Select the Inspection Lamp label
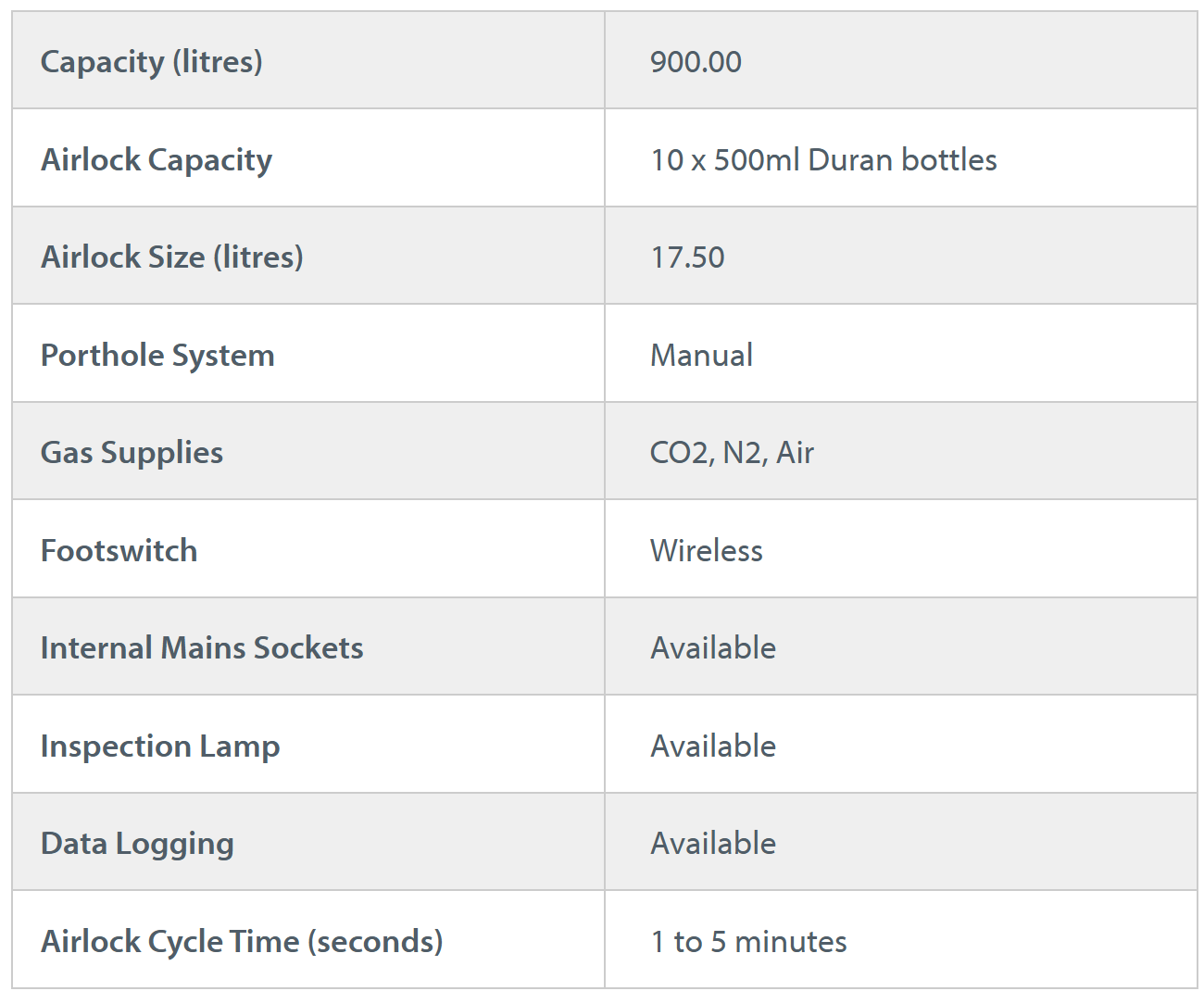 tap(160, 746)
